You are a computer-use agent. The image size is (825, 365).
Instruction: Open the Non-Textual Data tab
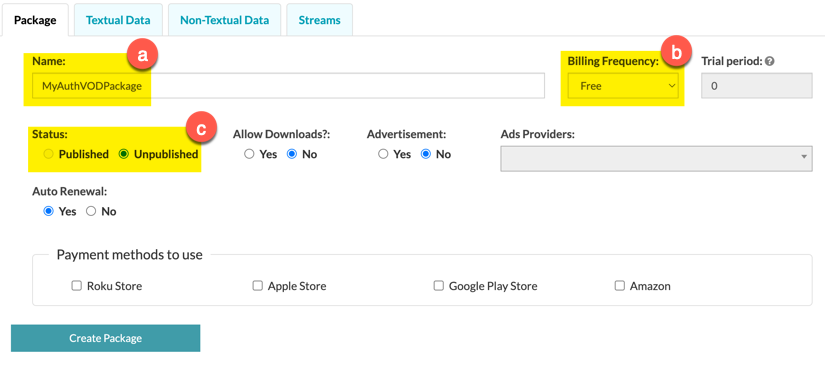[x=225, y=20]
